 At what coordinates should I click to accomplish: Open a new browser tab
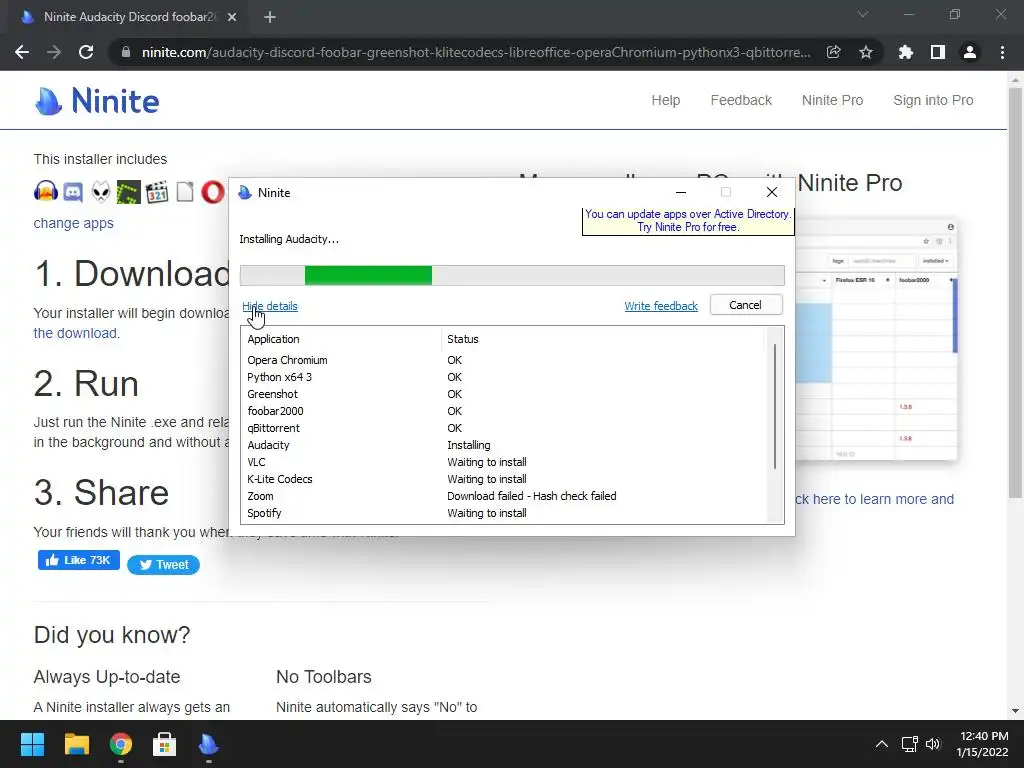tap(270, 17)
